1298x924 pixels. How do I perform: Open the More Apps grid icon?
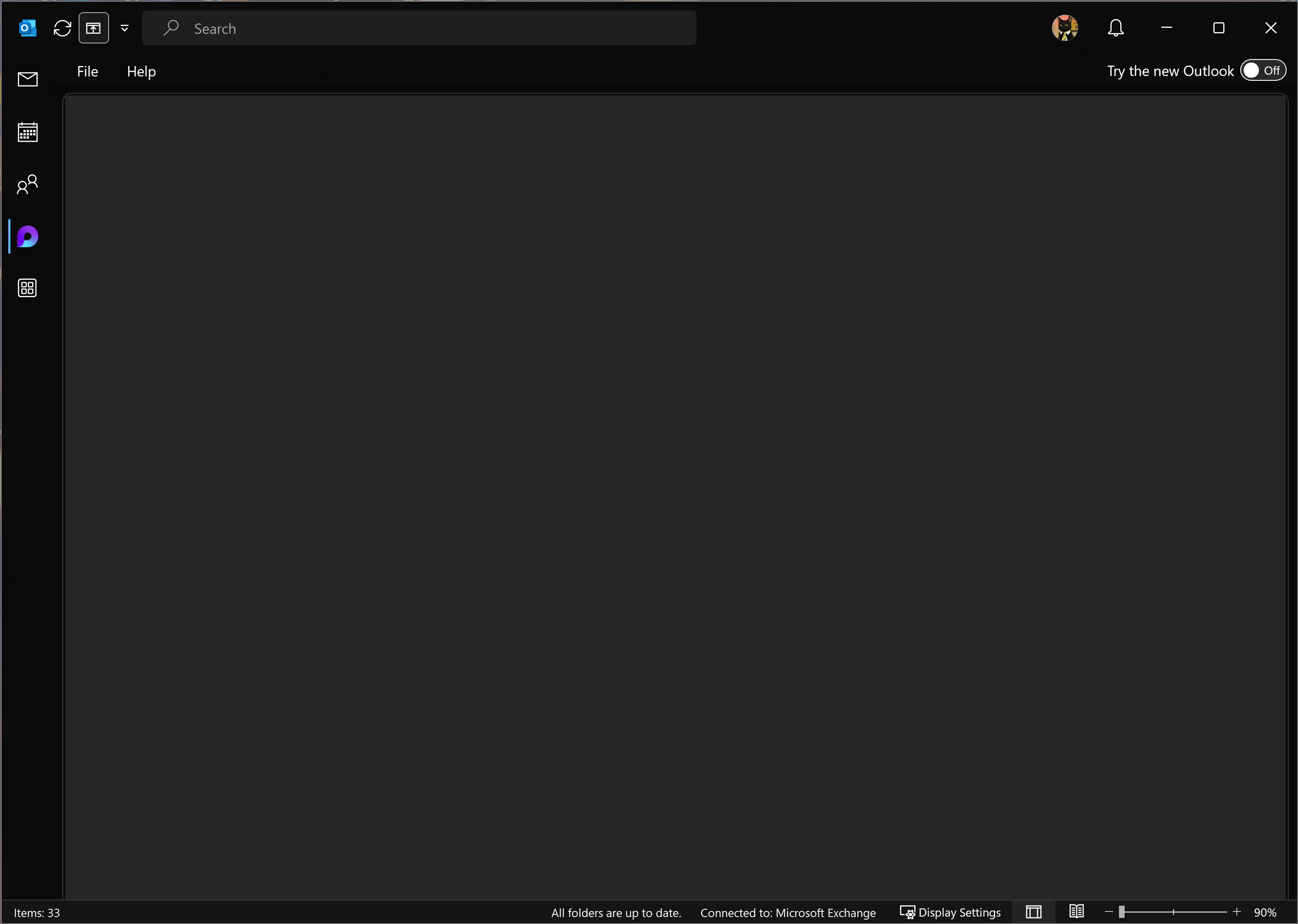(x=27, y=288)
